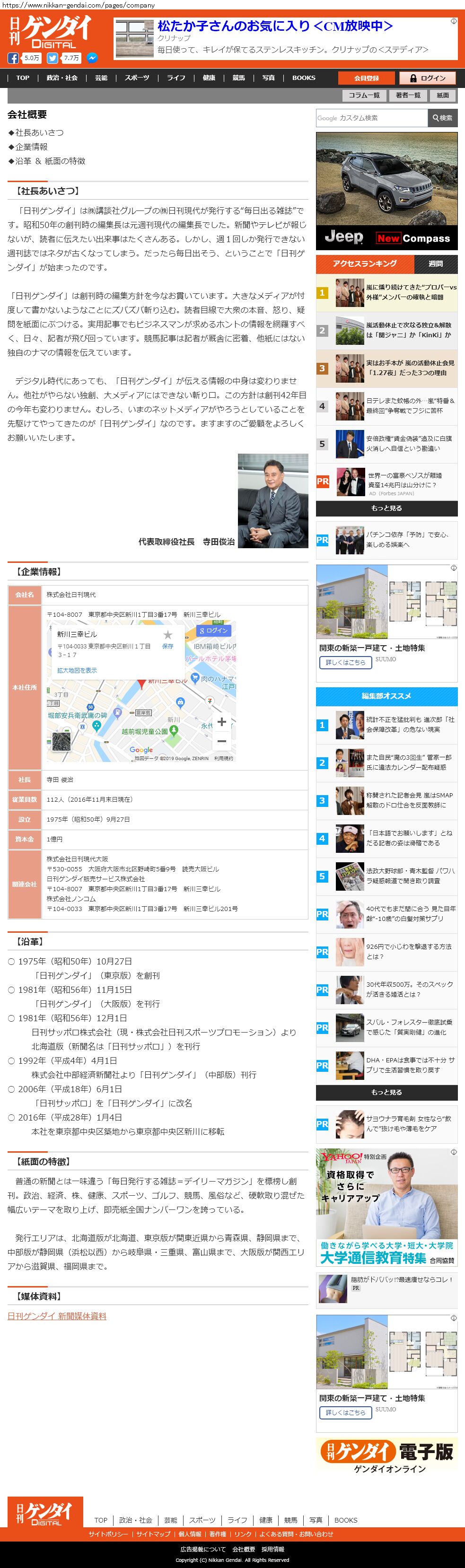Click the ad info icon on top banner
This screenshot has width=465, height=1568.
[454, 21]
